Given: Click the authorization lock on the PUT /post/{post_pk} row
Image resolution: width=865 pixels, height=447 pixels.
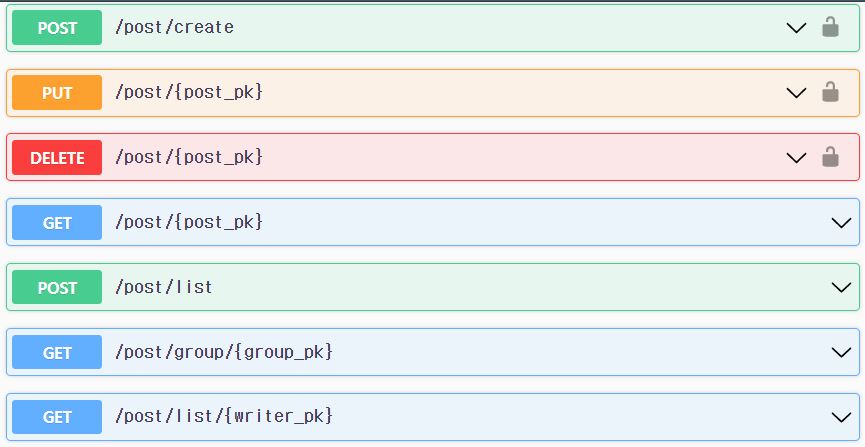Looking at the screenshot, I should click(830, 92).
